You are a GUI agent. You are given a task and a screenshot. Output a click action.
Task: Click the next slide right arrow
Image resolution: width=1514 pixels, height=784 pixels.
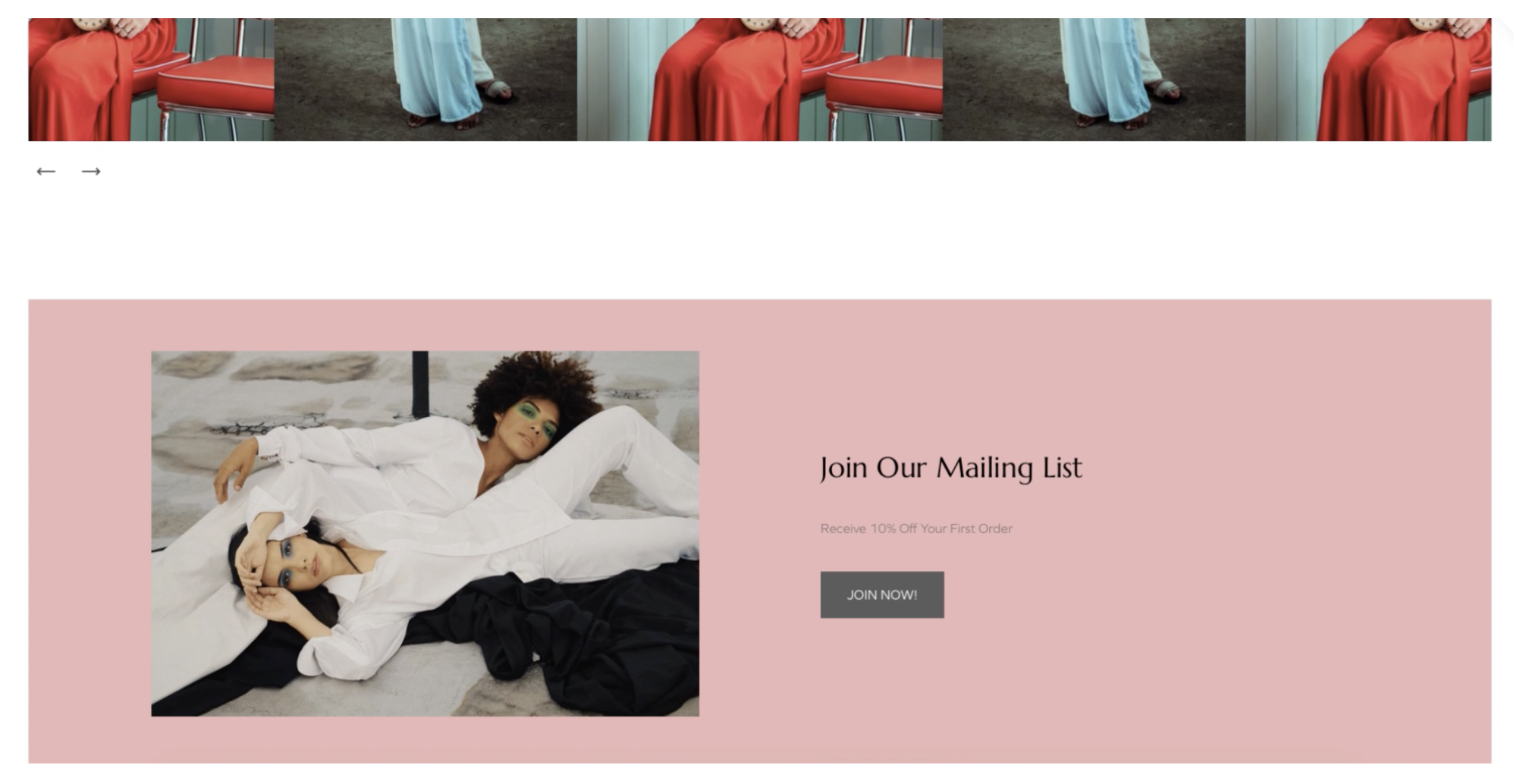91,171
